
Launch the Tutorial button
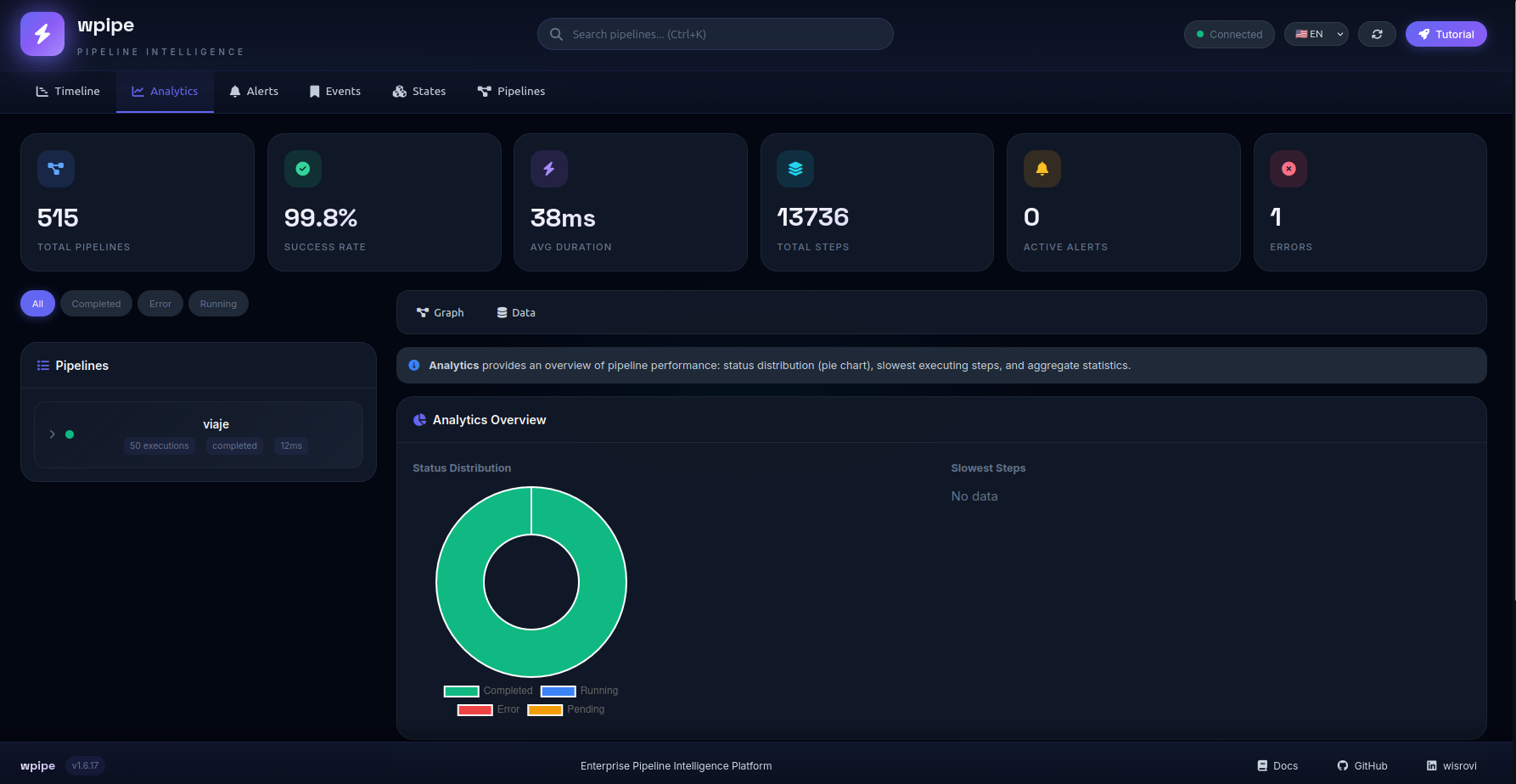1446,34
